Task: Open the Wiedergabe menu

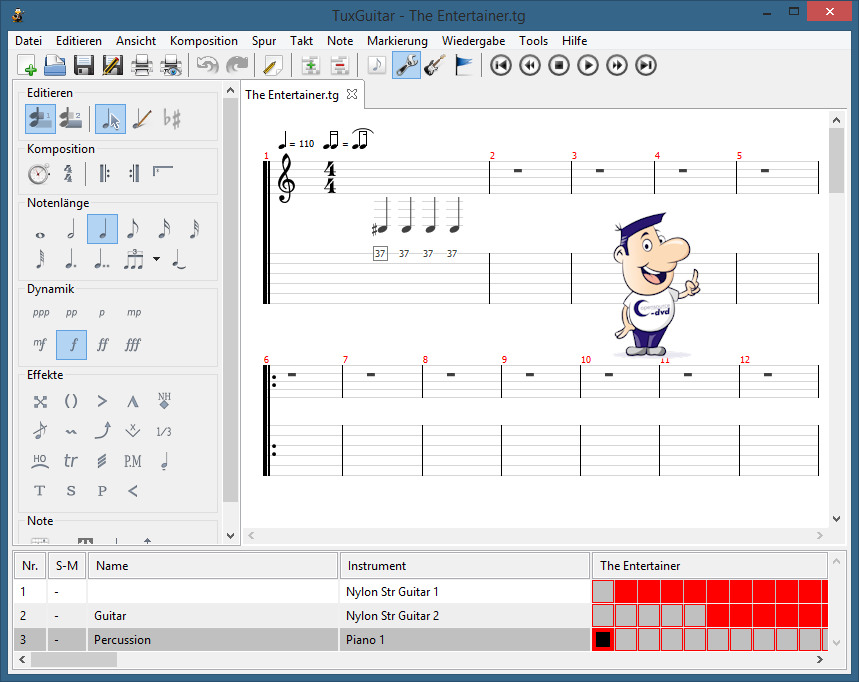Action: (x=473, y=41)
